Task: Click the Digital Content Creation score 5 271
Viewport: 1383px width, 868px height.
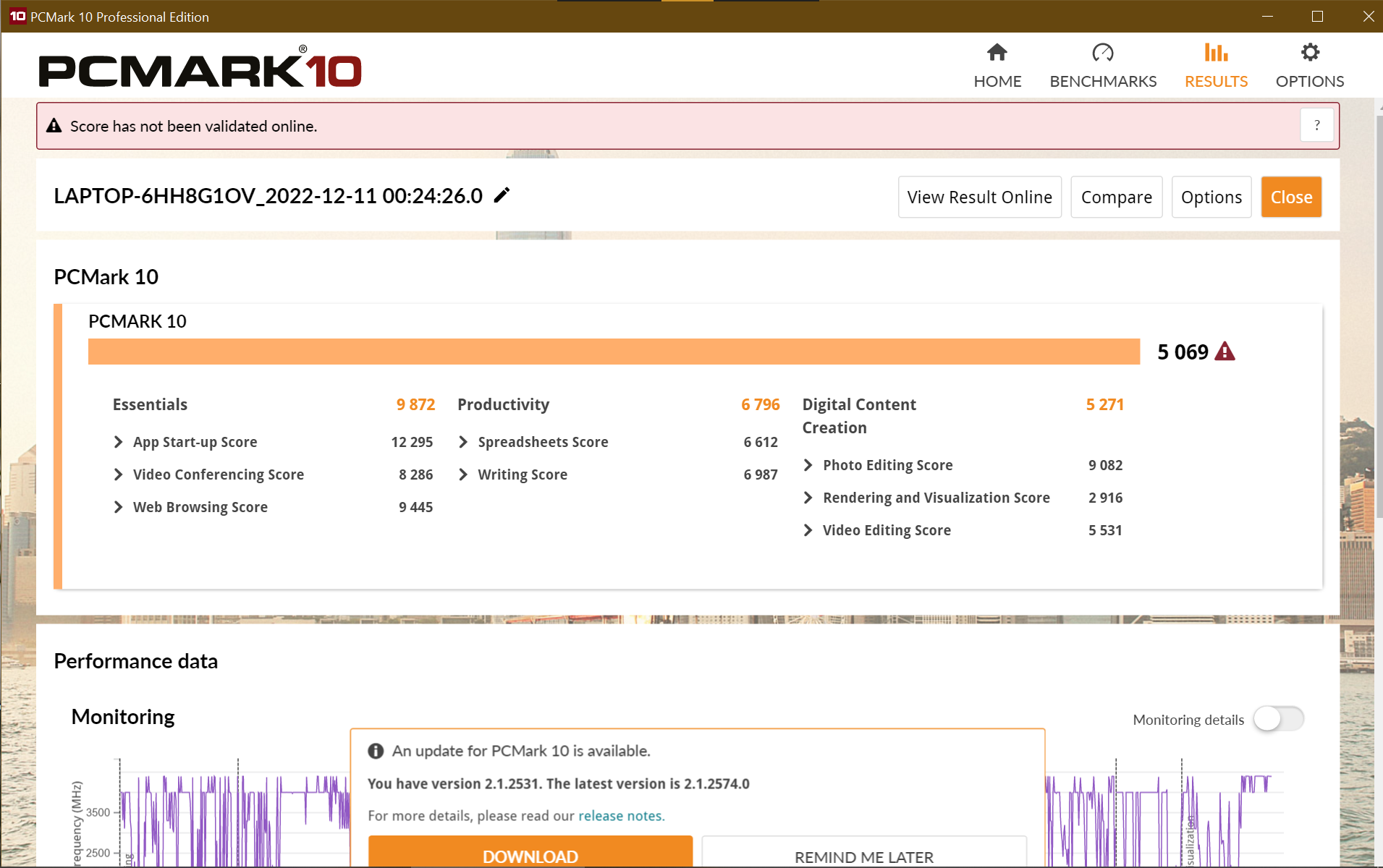Action: click(1105, 404)
